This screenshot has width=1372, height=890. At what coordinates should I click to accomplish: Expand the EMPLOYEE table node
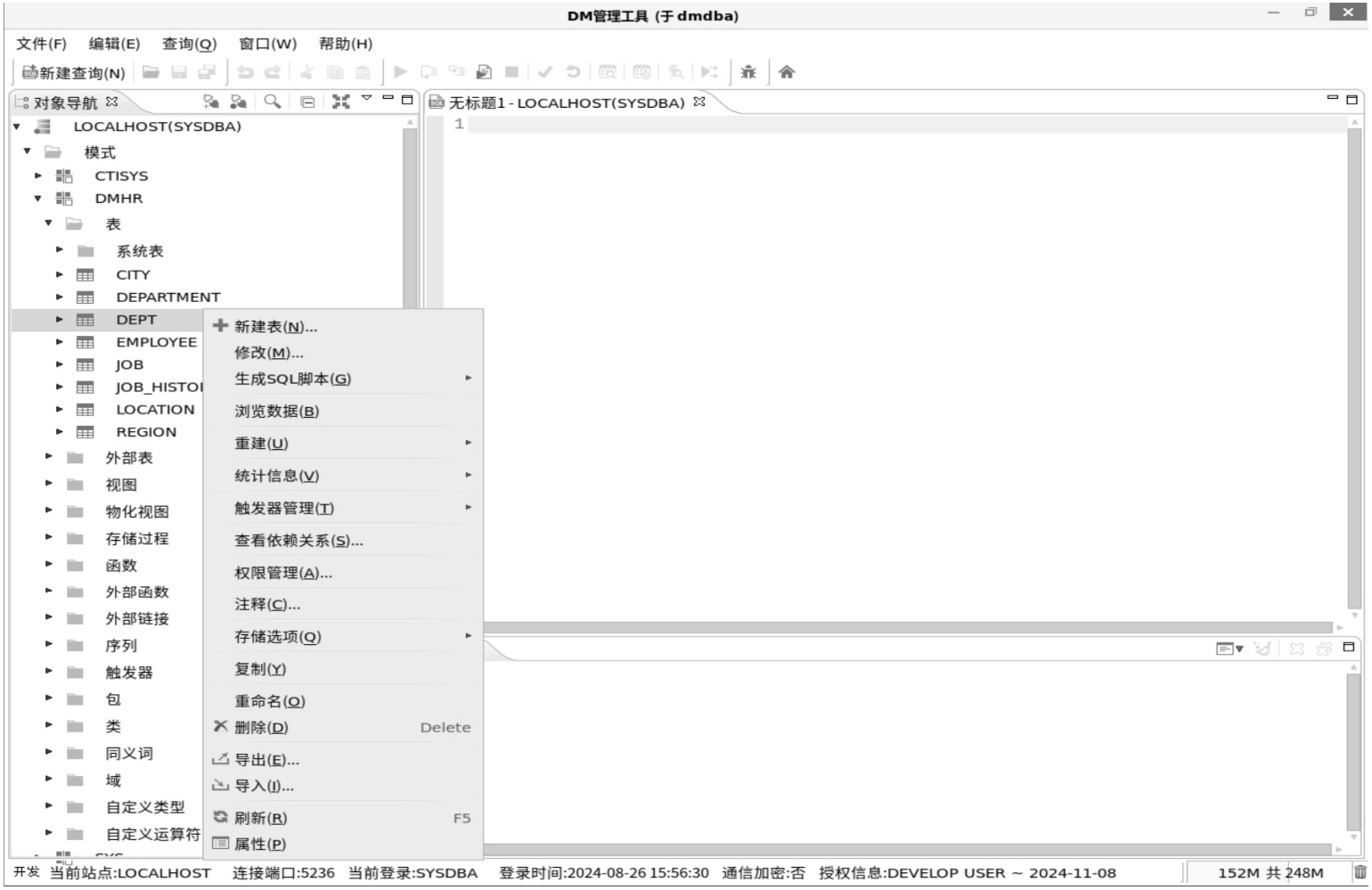click(60, 342)
